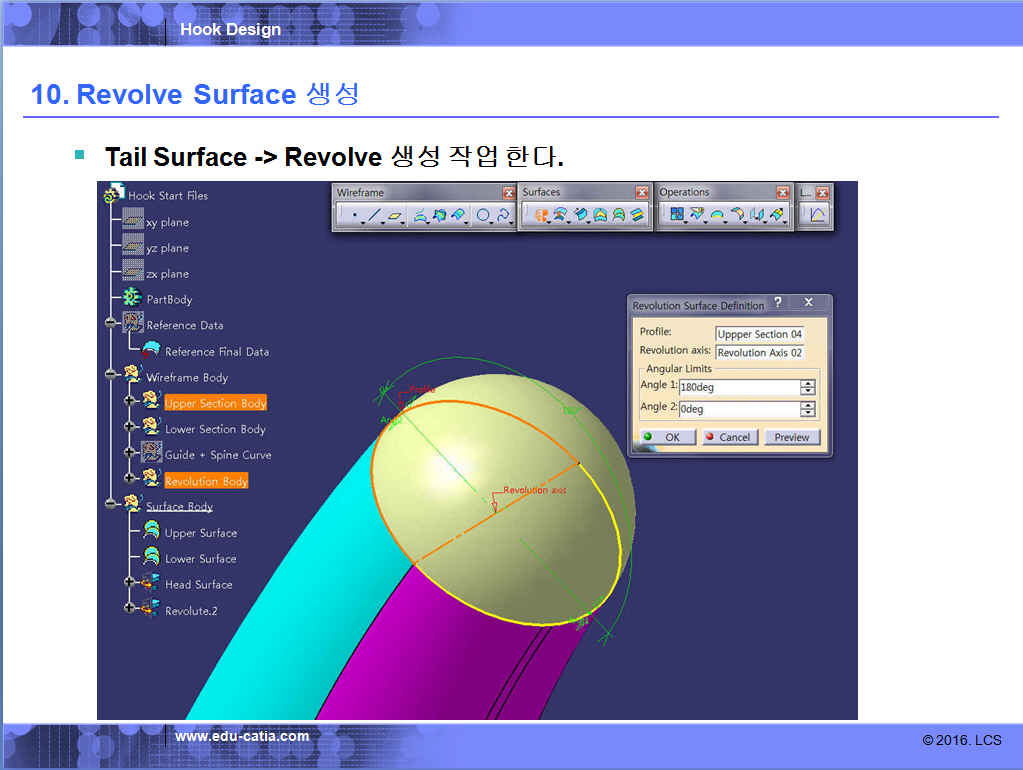Collapse the Wireframe Body tree node
Image resolution: width=1023 pixels, height=770 pixels.
(x=110, y=376)
